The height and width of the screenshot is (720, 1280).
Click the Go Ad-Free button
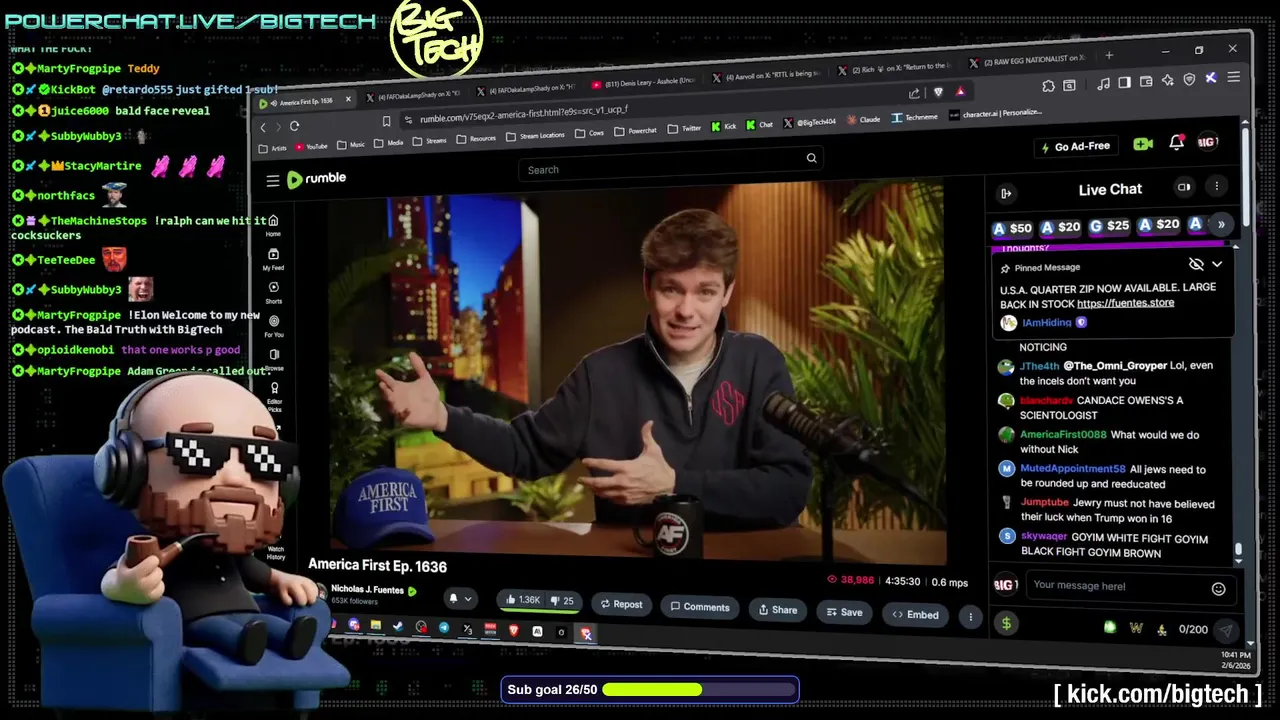(x=1074, y=146)
